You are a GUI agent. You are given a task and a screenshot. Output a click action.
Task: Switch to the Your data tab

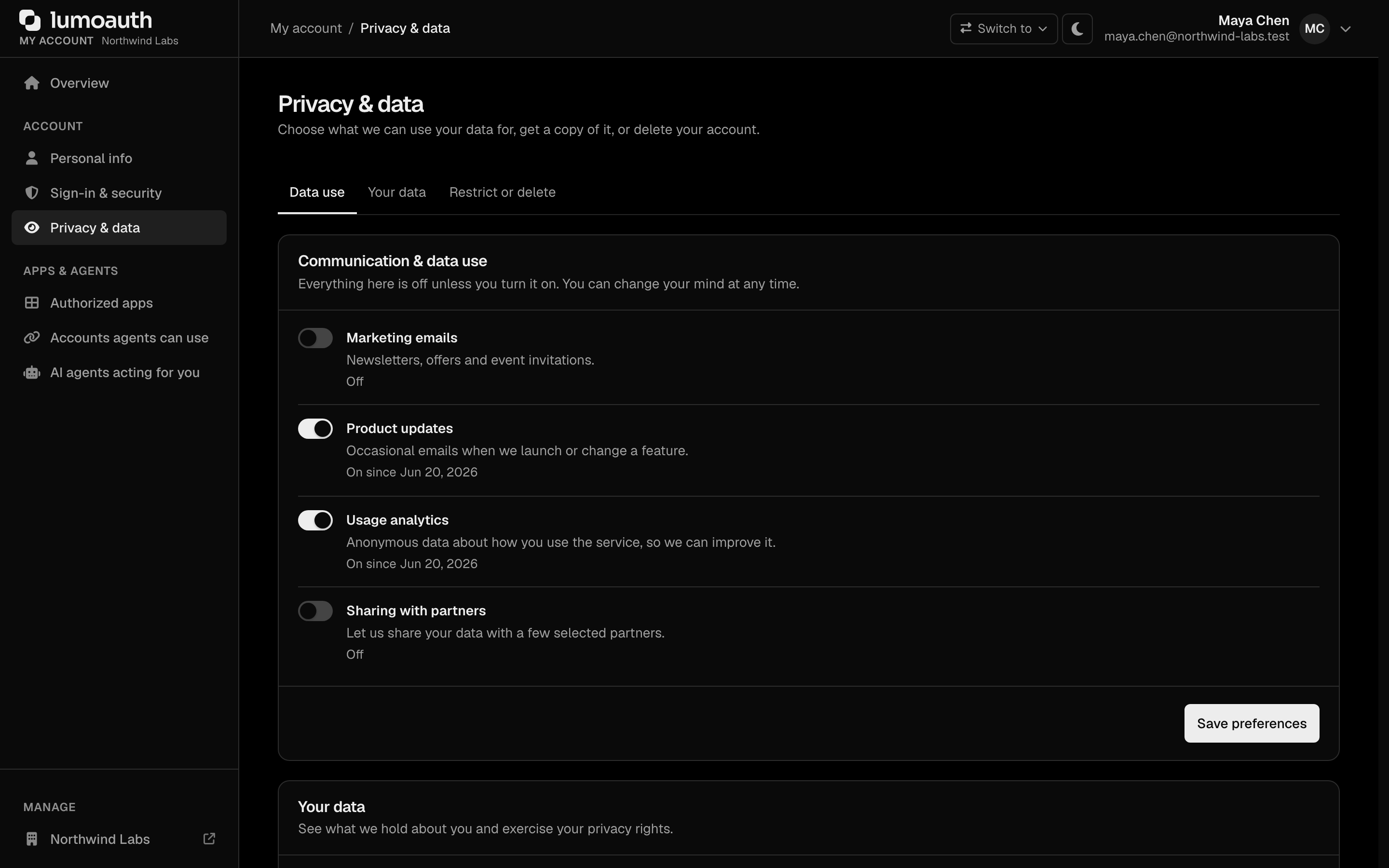(396, 192)
